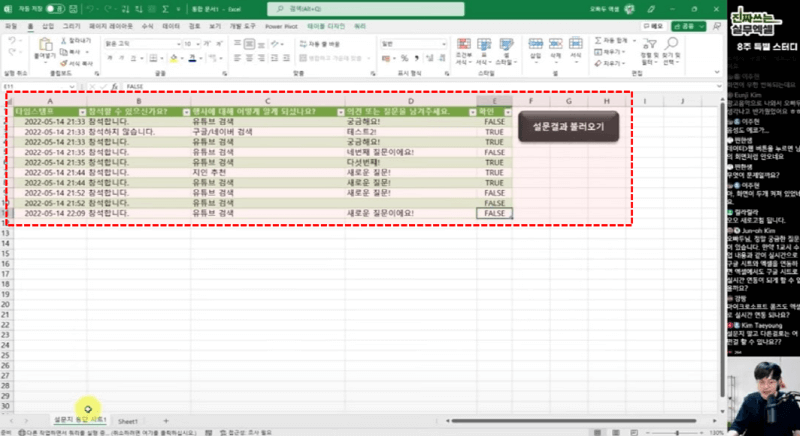Click the cell borders icon
This screenshot has width=800, height=436.
pyautogui.click(x=153, y=59)
